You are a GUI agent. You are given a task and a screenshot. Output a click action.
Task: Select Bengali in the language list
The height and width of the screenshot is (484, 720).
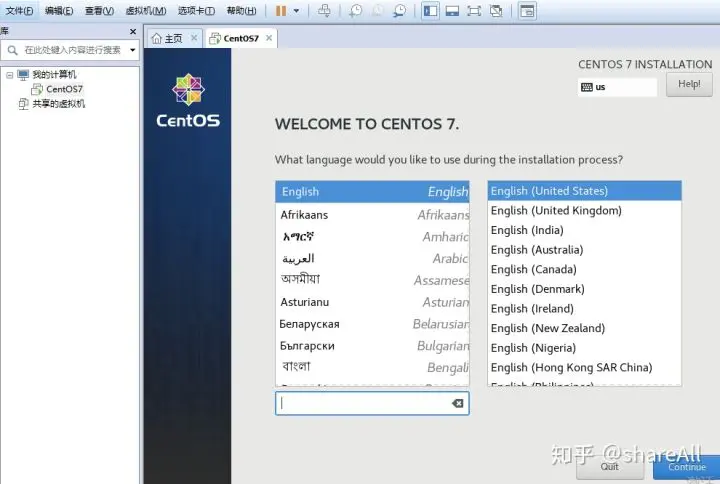372,367
